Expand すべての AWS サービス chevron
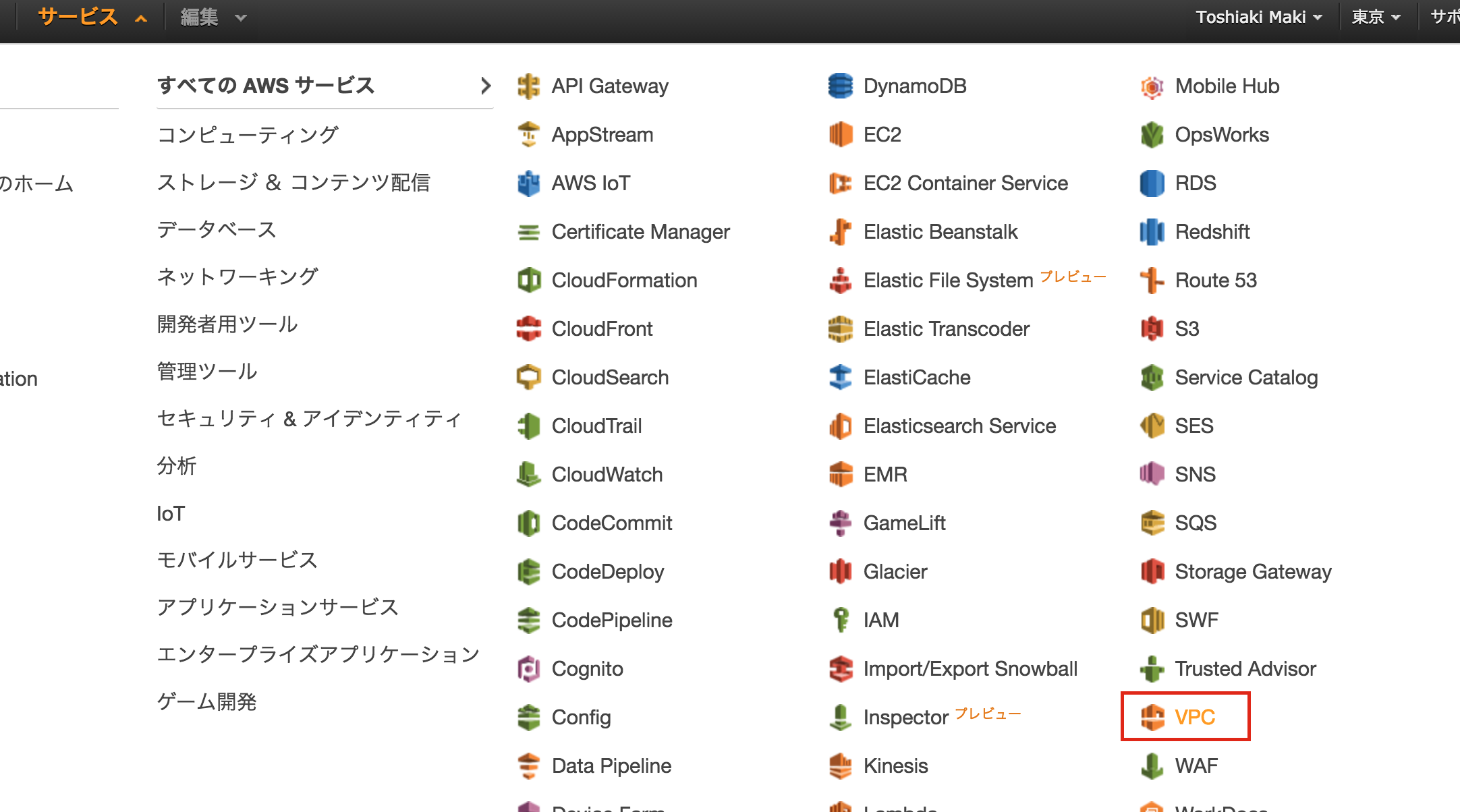The height and width of the screenshot is (812, 1460). [x=485, y=86]
